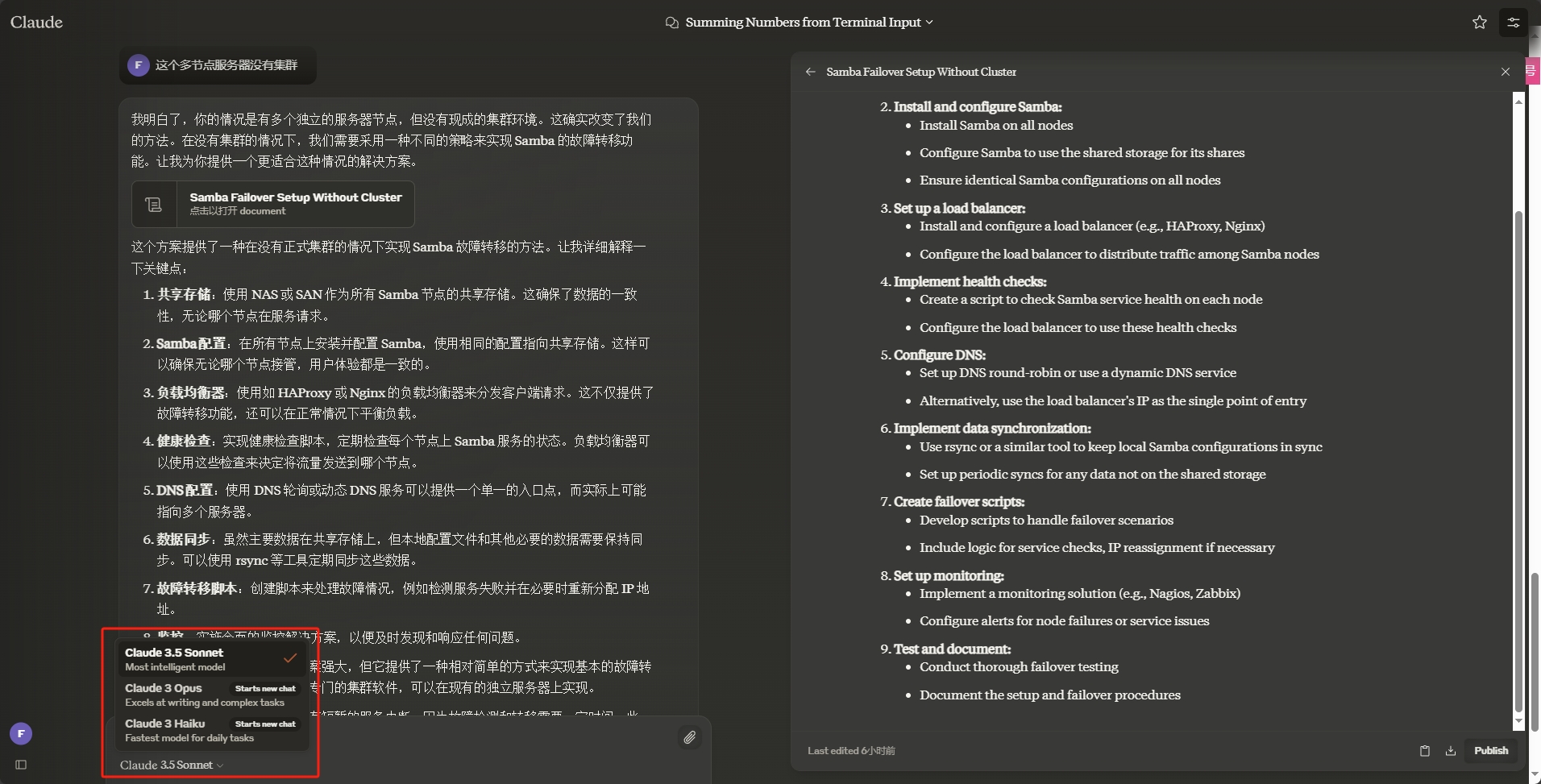Click 'Configure alerts for node failures' bullet
Screen dimensions: 1541x784
[1064, 620]
